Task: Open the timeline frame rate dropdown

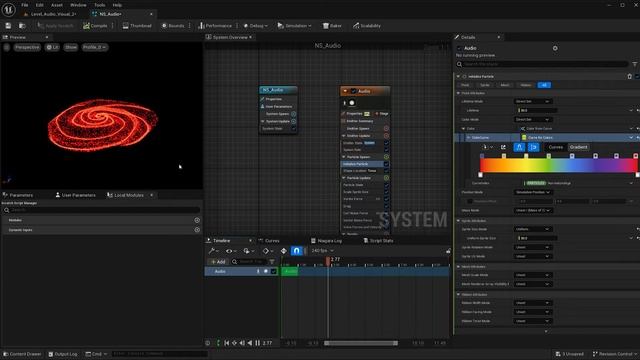Action: click(x=322, y=251)
